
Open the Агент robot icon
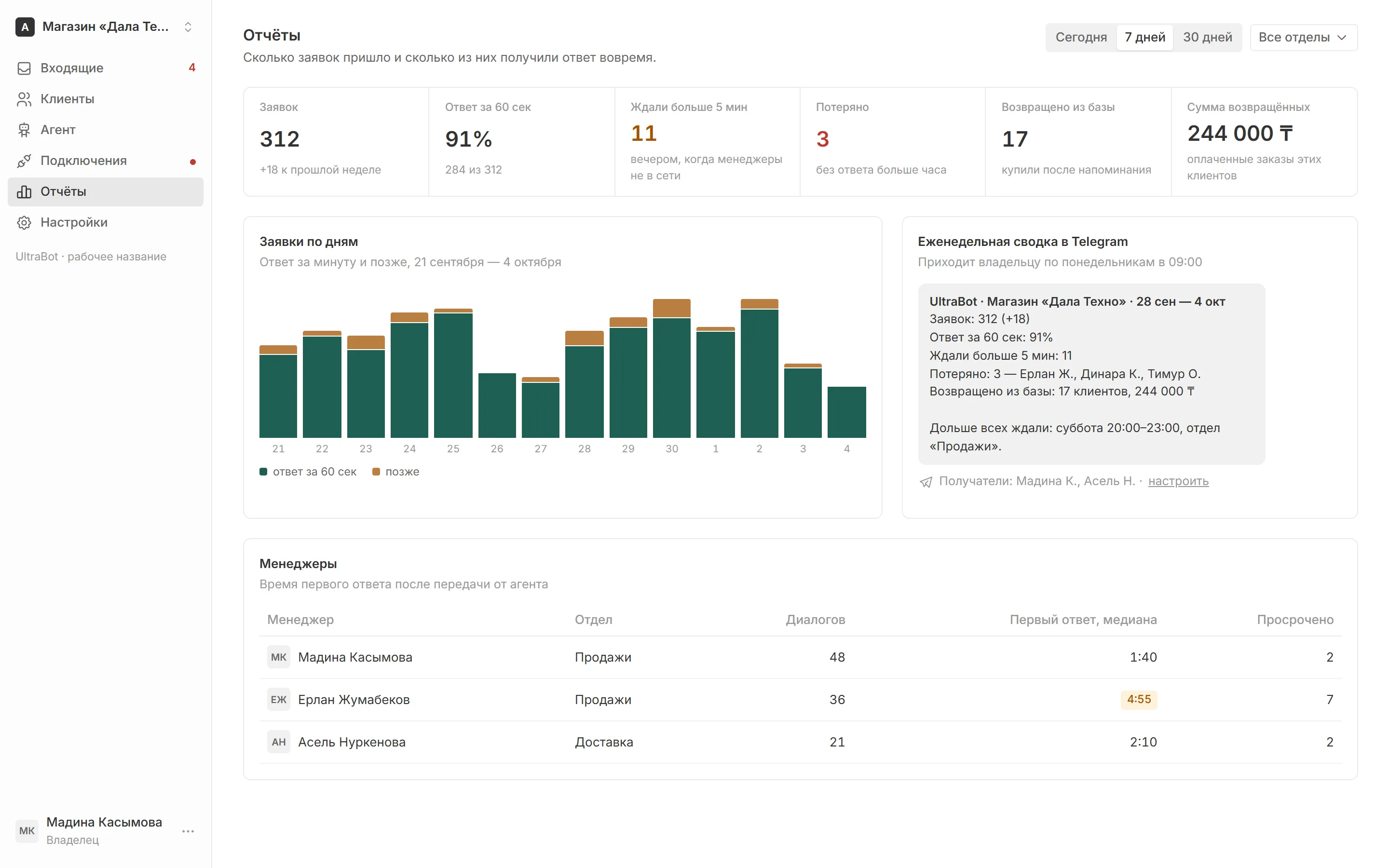coord(24,130)
